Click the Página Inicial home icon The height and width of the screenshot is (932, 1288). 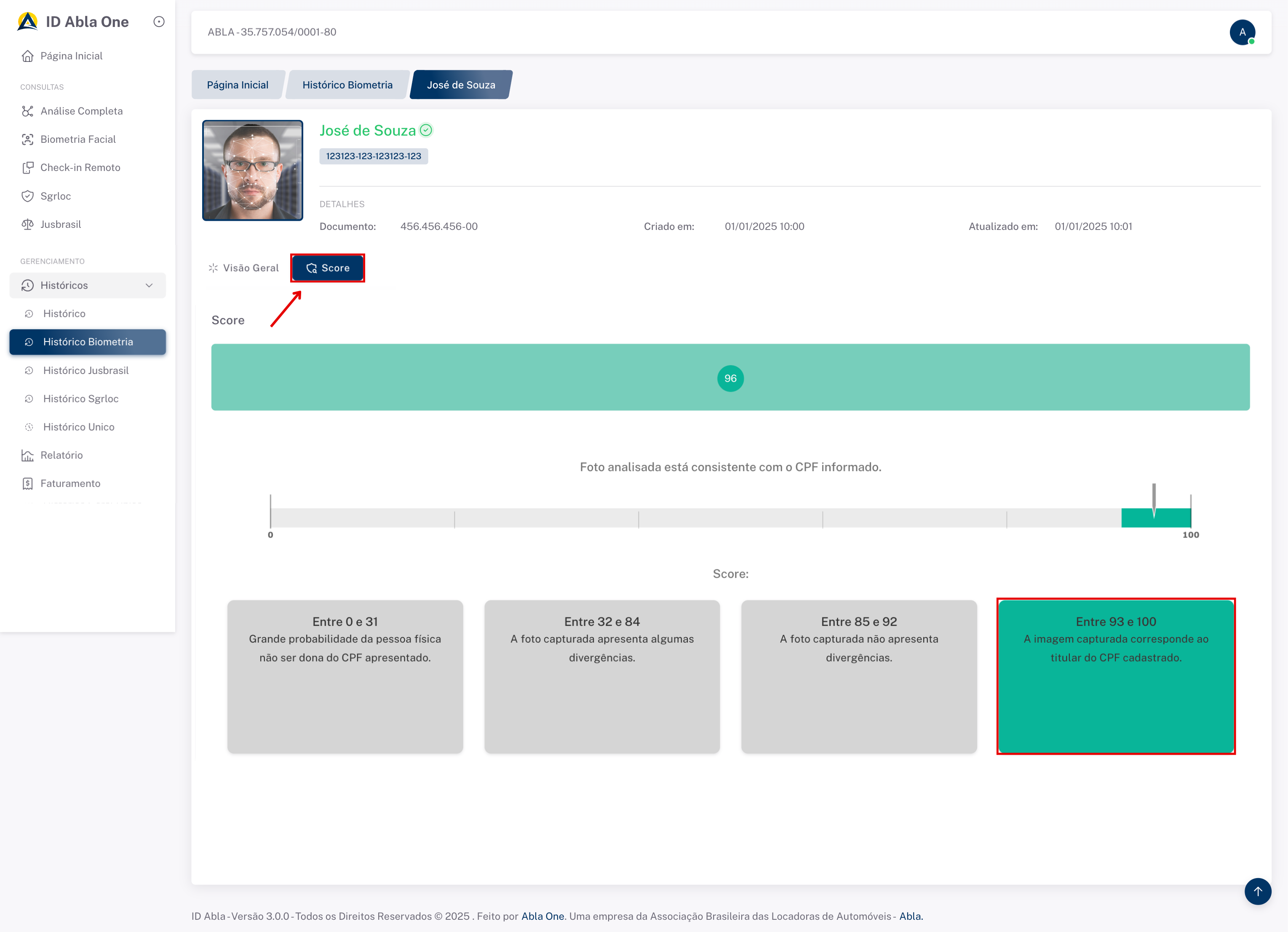pos(27,56)
